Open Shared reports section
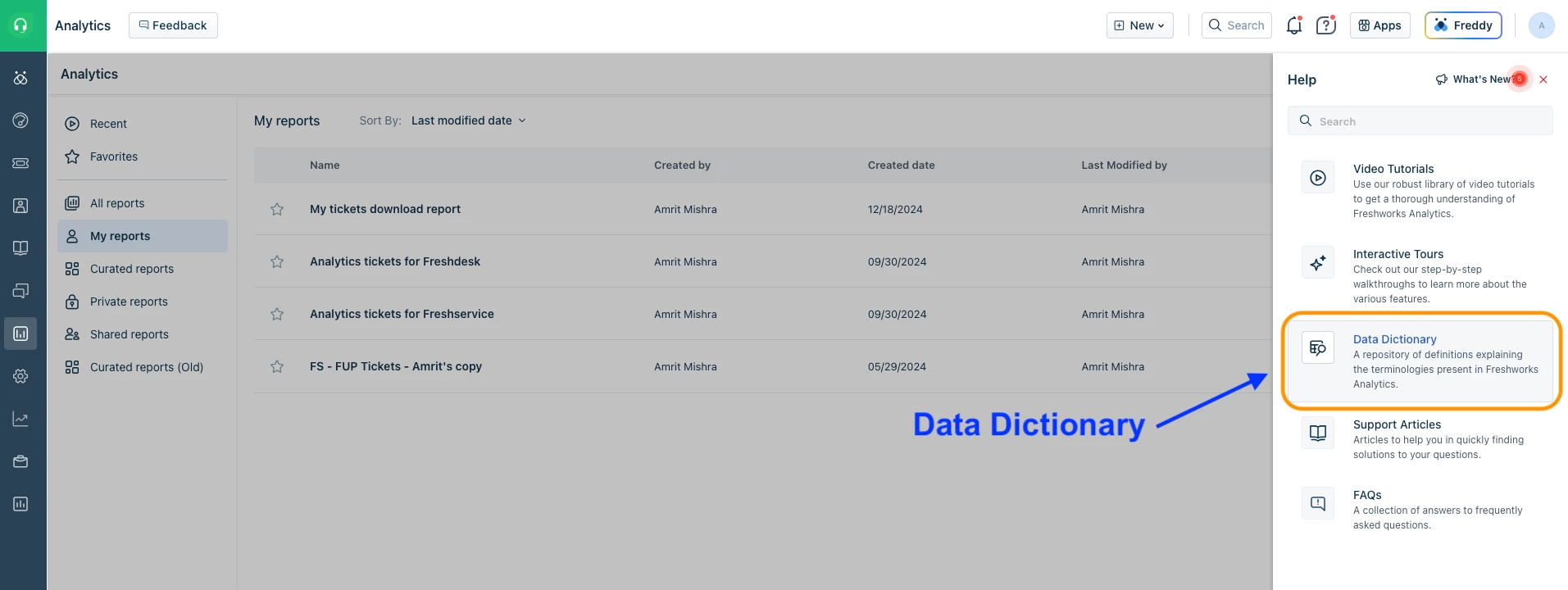The height and width of the screenshot is (590, 1568). pos(143,334)
